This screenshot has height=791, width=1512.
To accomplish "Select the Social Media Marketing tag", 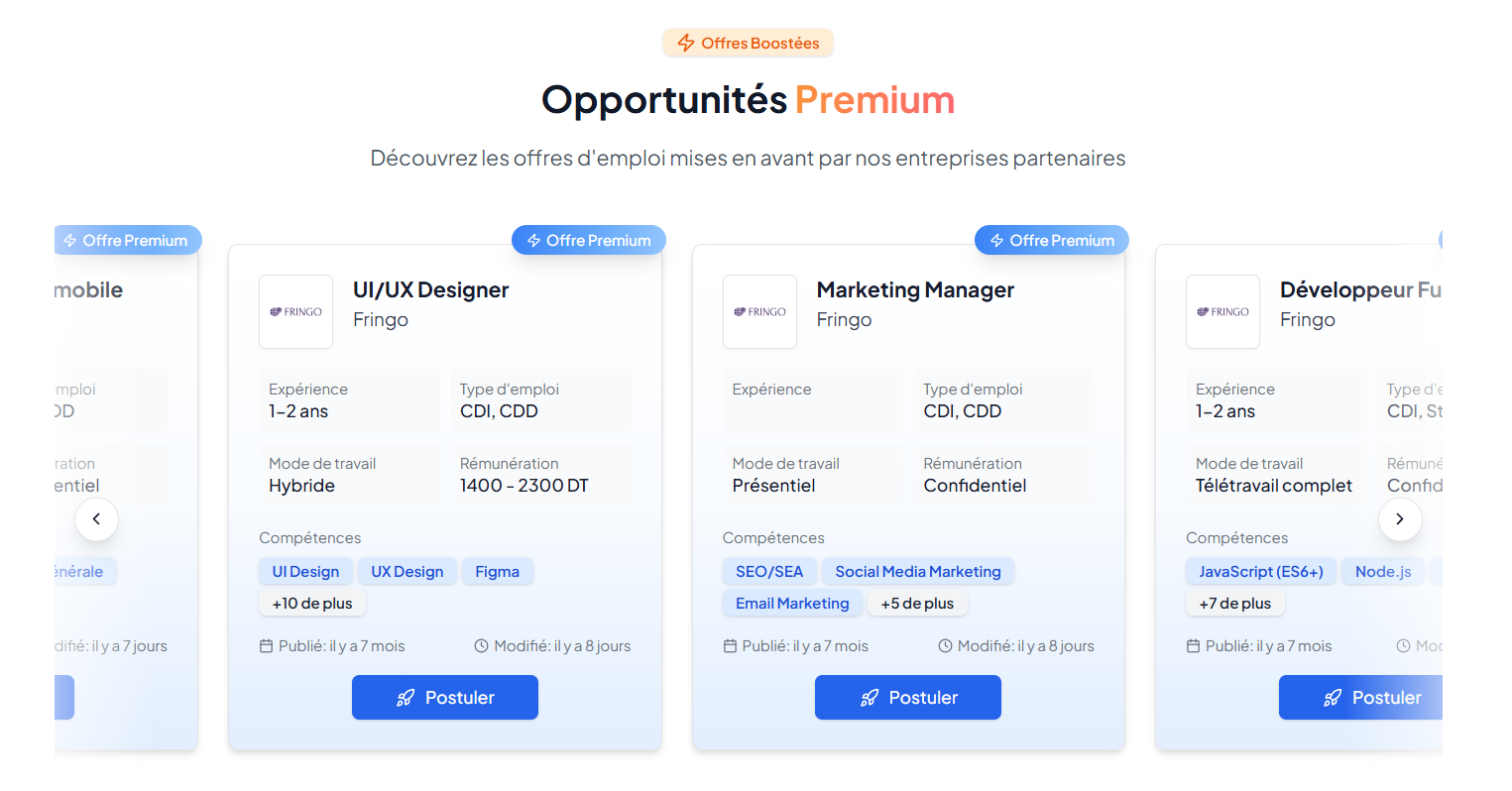I will tap(917, 572).
